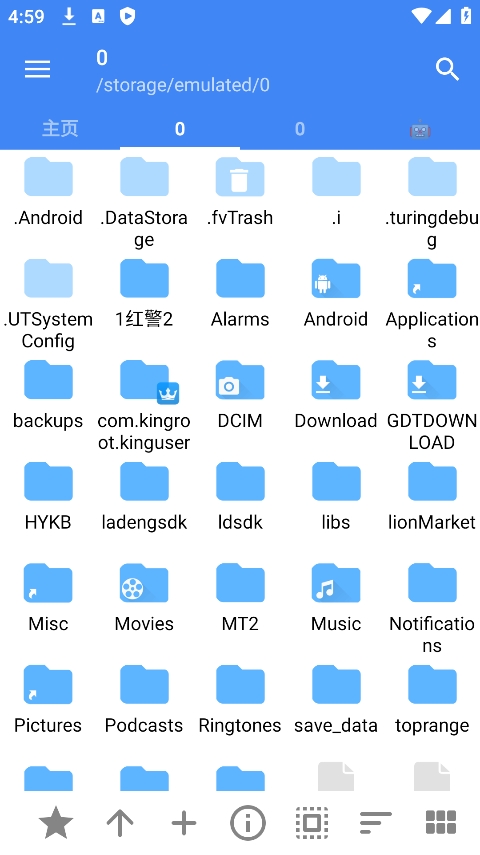This screenshot has height=855, width=480.
Task: Tap the plus icon to create new
Action: pyautogui.click(x=184, y=822)
